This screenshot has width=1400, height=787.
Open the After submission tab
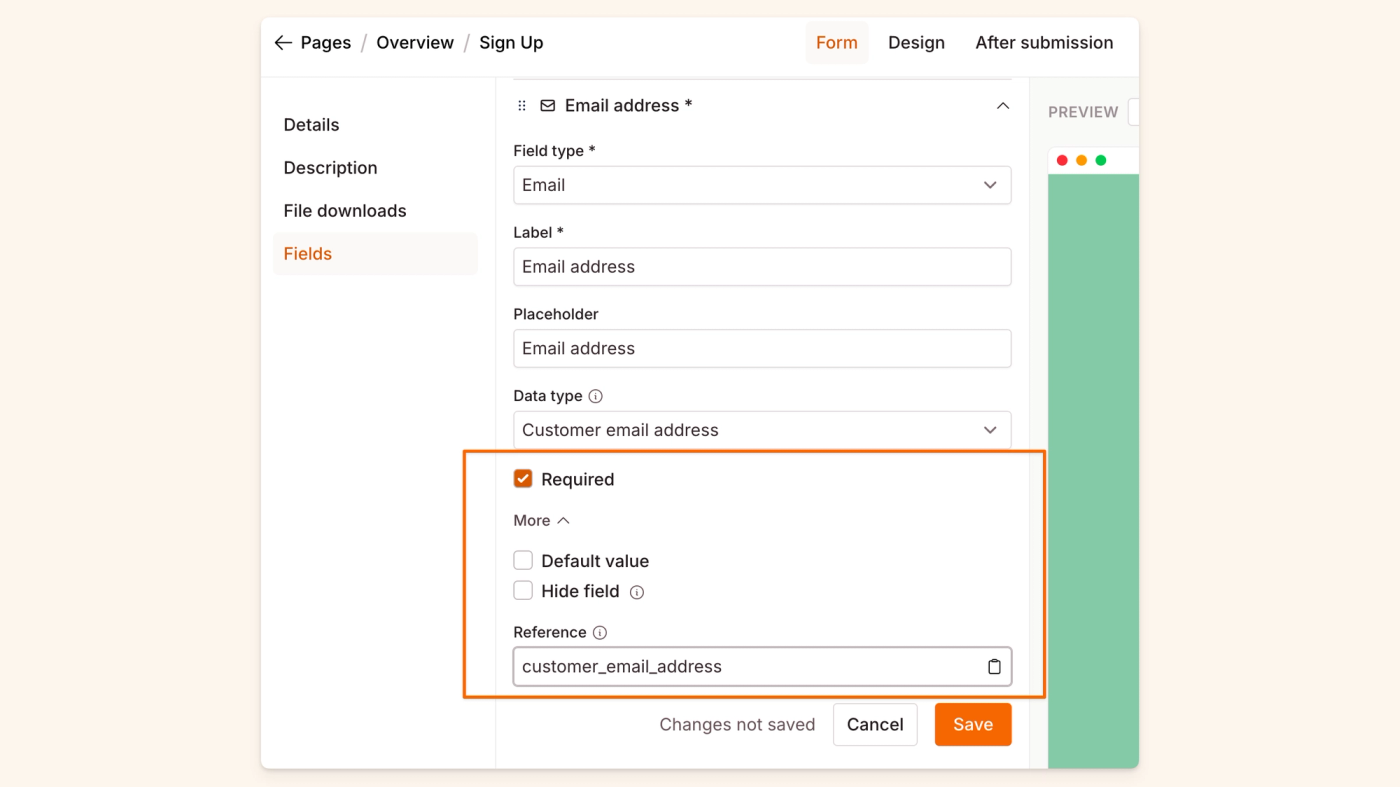point(1044,43)
